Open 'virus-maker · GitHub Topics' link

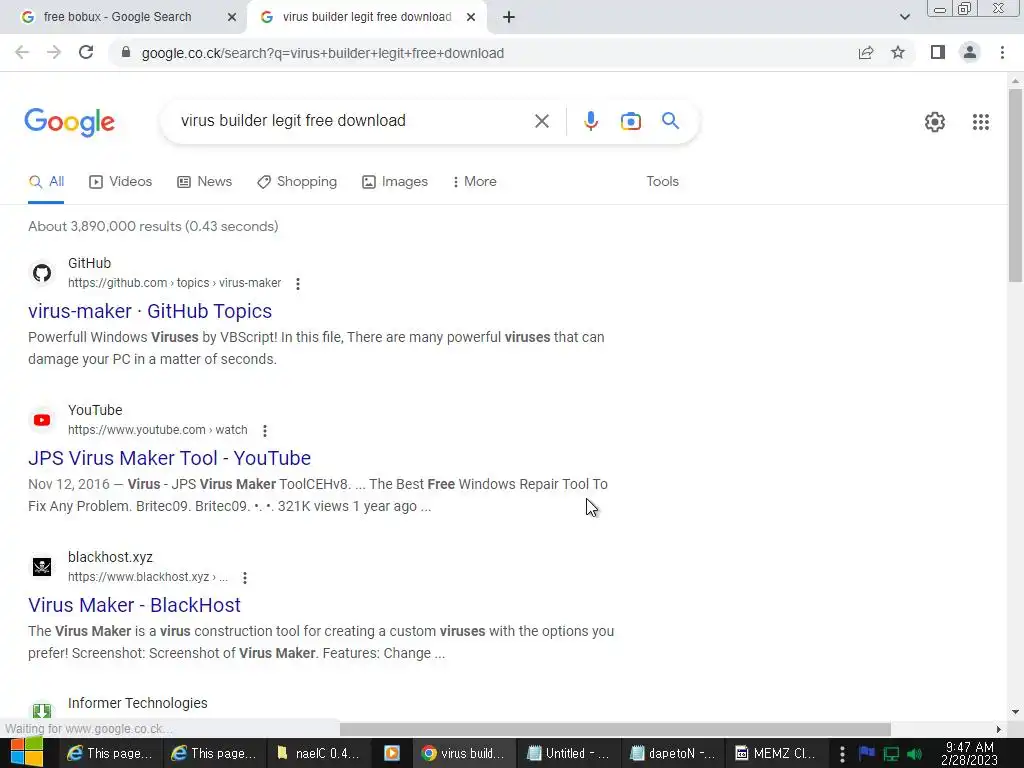pos(150,312)
